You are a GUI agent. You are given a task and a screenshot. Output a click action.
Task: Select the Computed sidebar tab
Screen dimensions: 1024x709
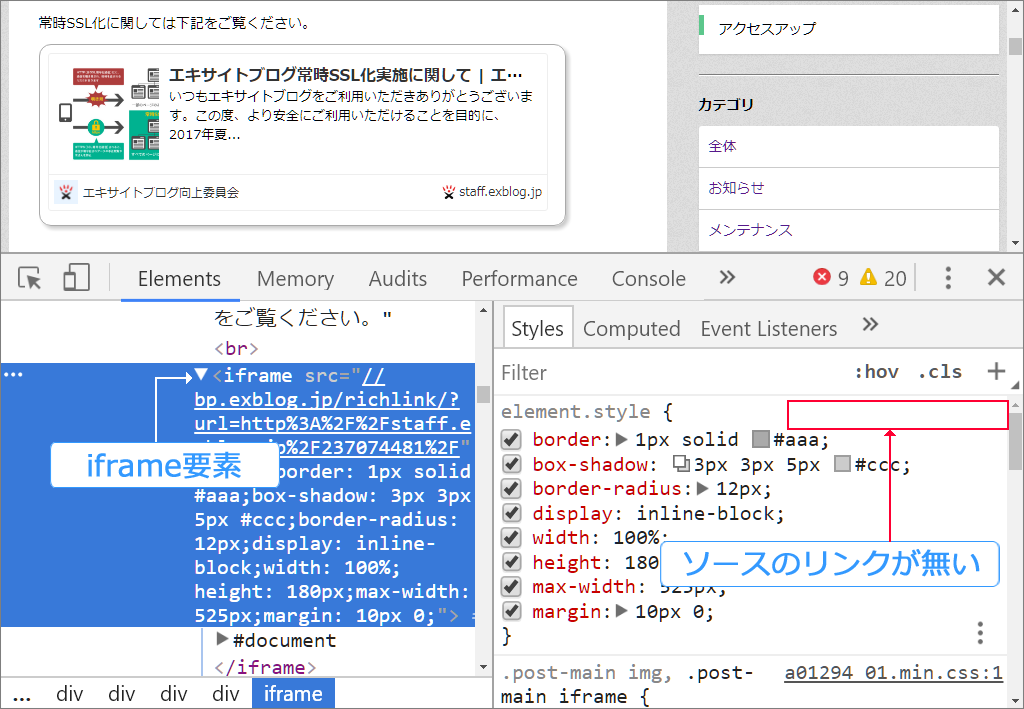[x=632, y=328]
